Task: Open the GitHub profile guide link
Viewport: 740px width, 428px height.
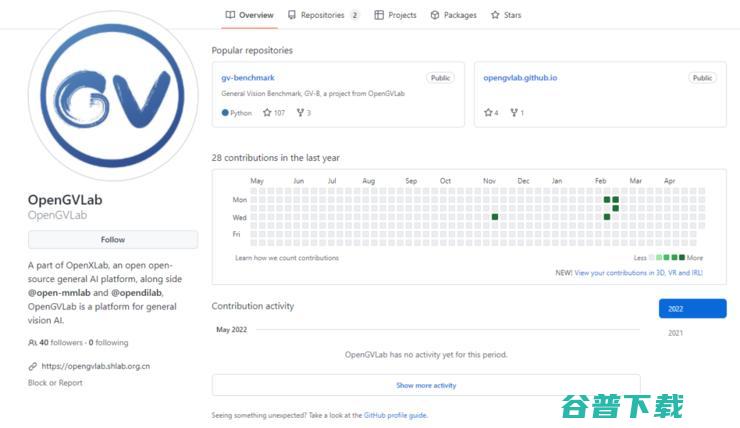Action: coord(395,415)
